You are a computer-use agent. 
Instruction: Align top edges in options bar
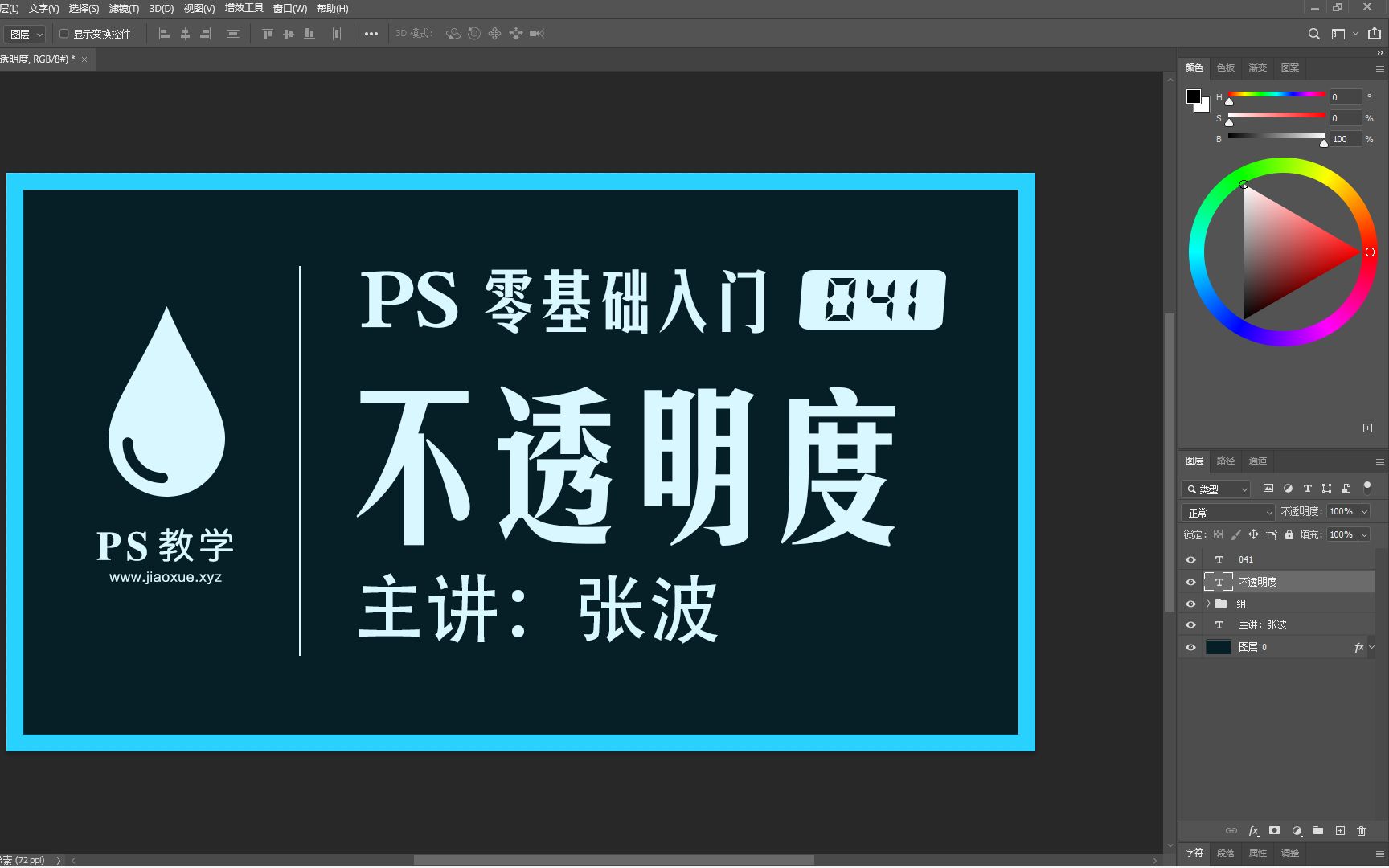[268, 34]
